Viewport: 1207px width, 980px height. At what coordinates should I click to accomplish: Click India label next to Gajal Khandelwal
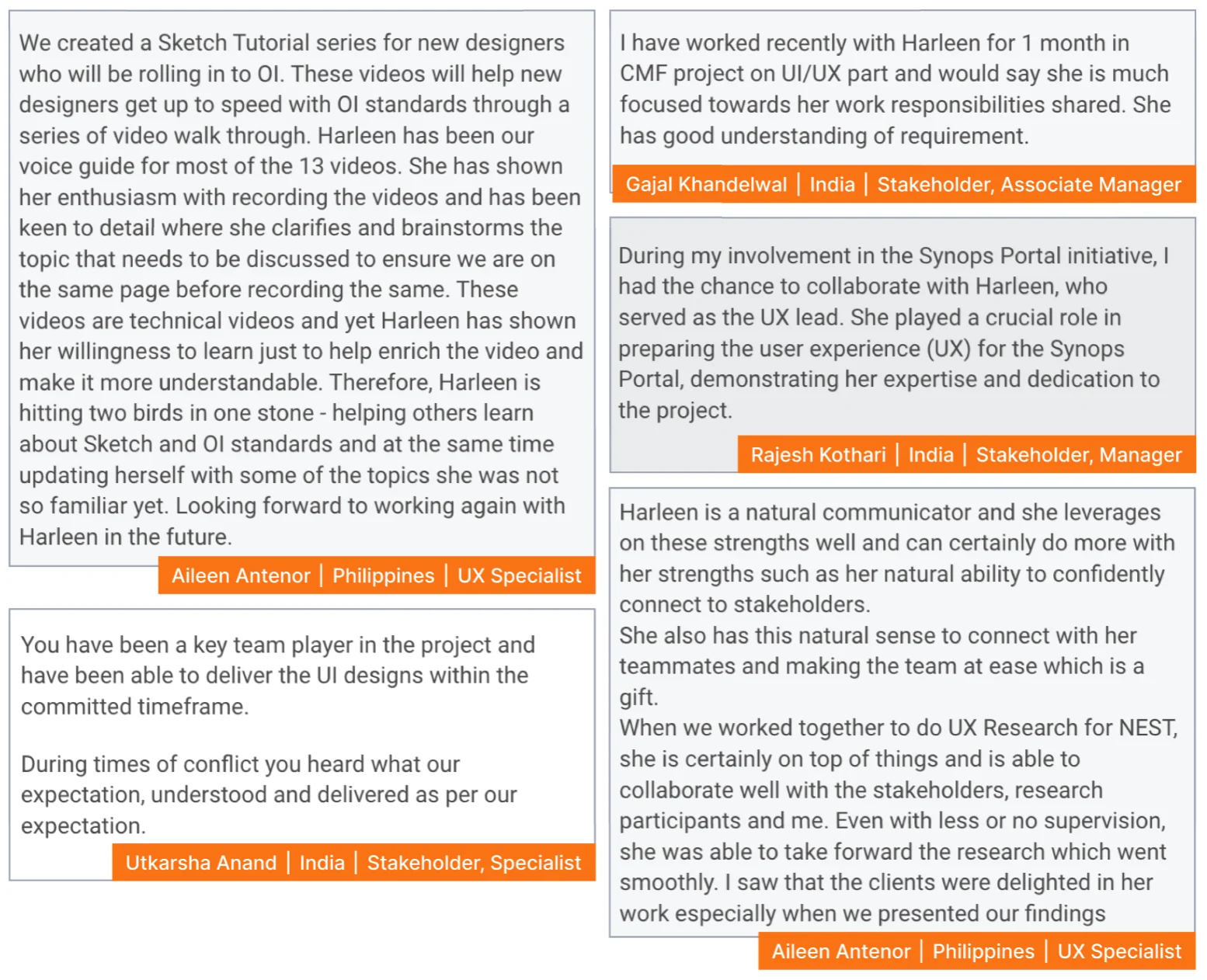[x=832, y=184]
